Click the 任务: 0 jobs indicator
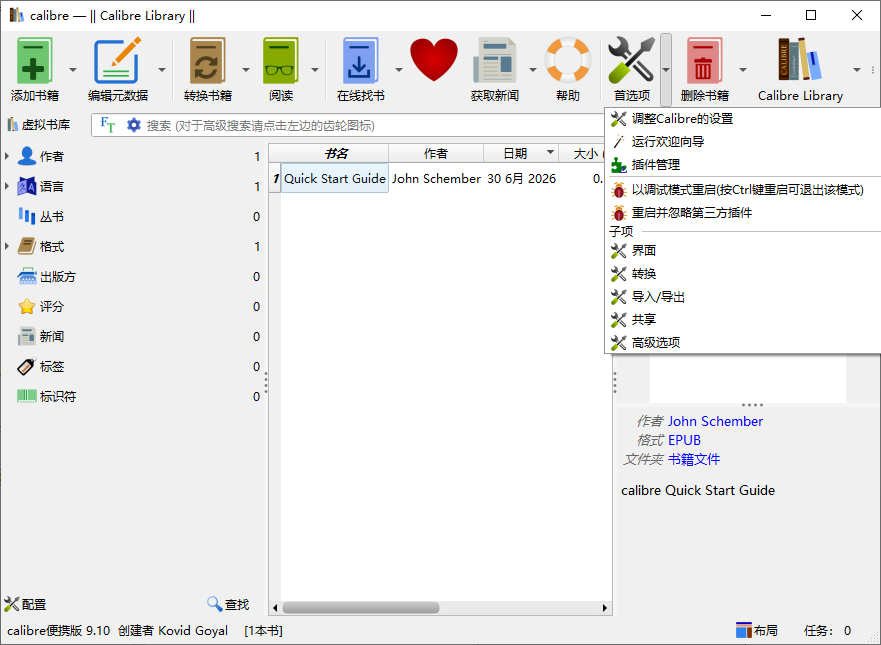The image size is (881, 645). [827, 630]
